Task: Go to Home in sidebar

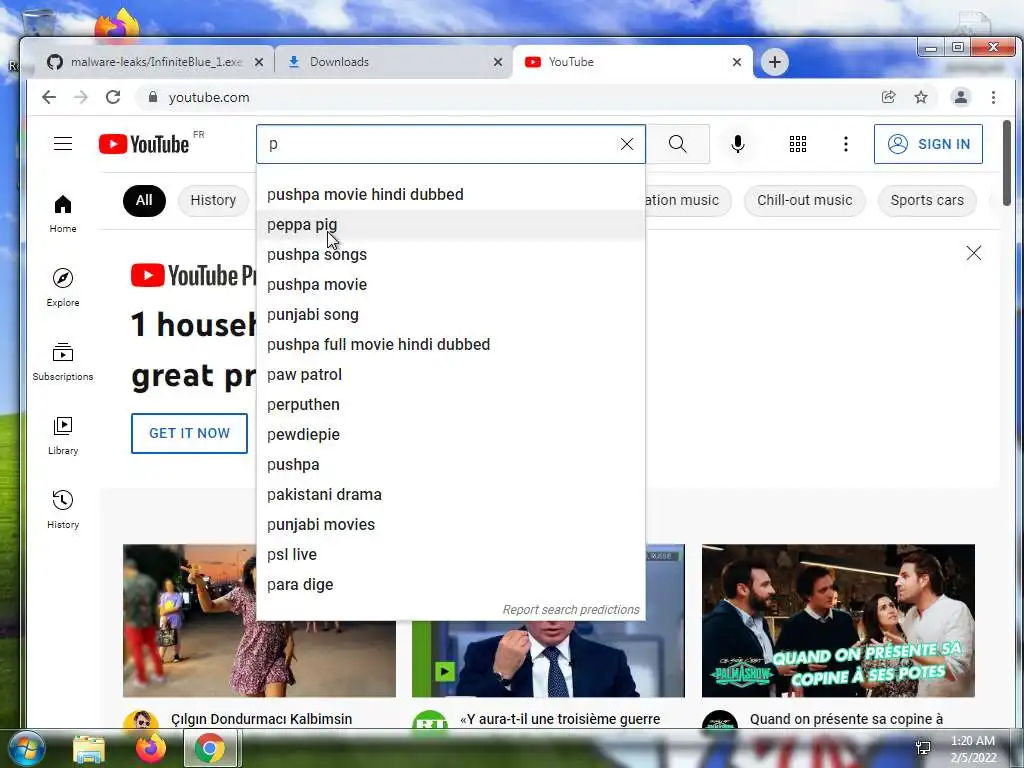Action: pyautogui.click(x=63, y=214)
